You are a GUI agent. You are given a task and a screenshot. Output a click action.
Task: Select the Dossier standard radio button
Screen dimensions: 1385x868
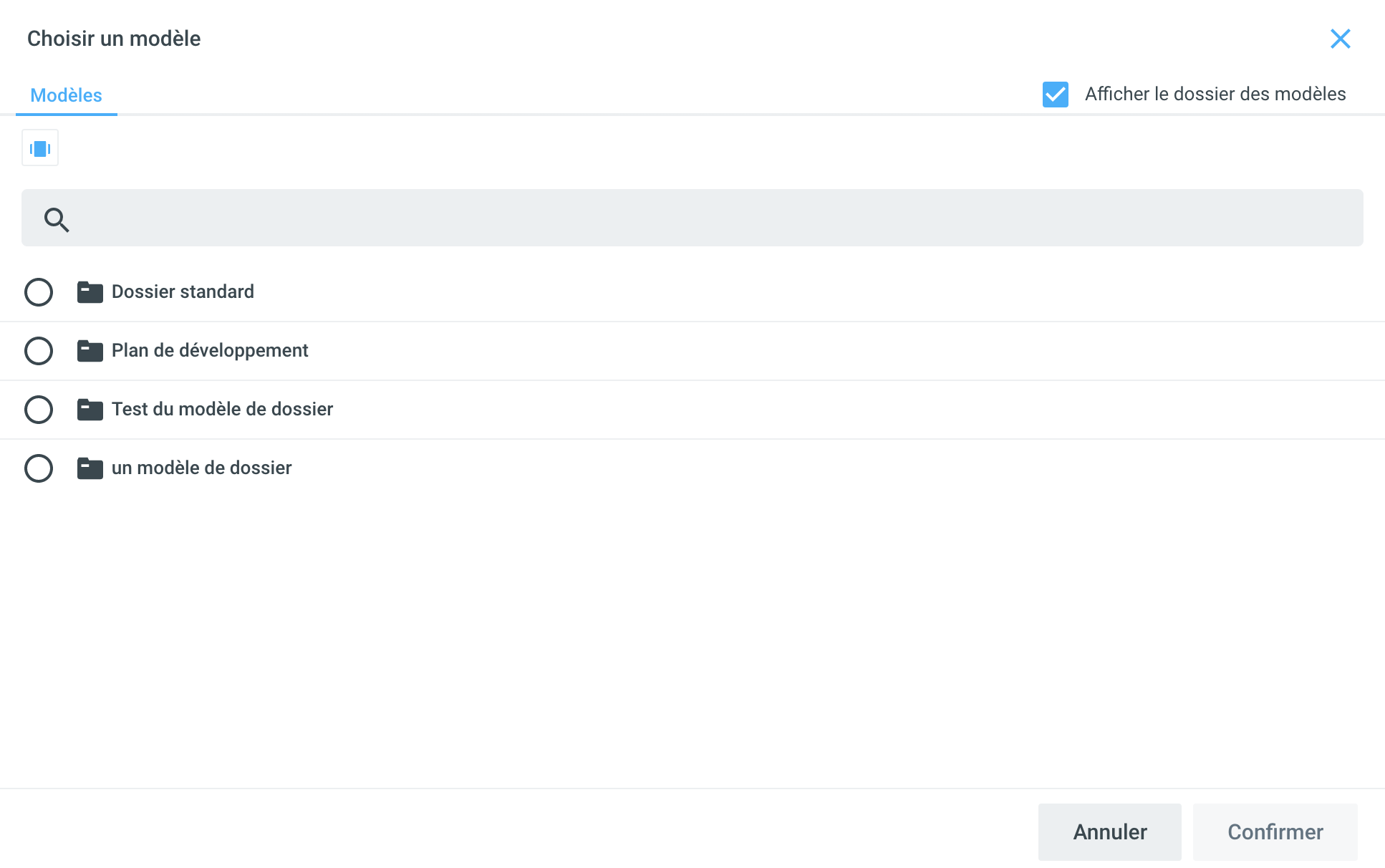tap(39, 292)
